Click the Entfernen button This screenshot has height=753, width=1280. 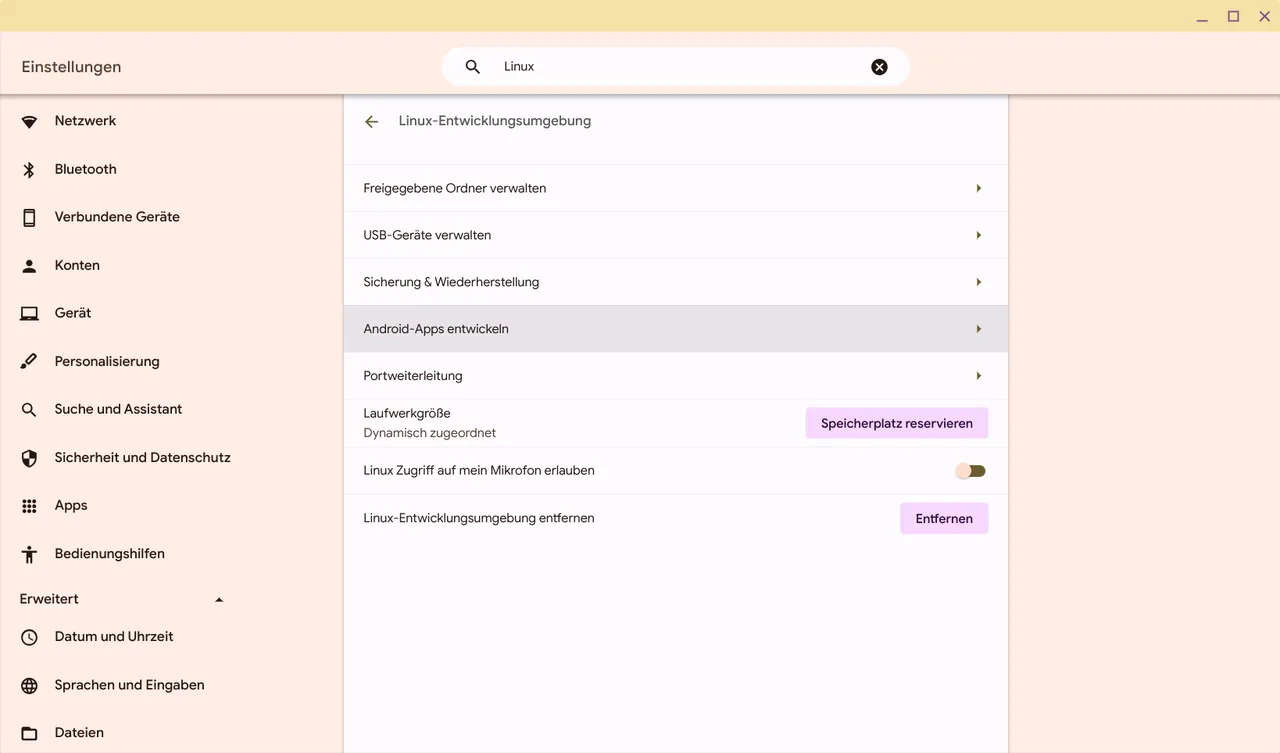pyautogui.click(x=944, y=518)
